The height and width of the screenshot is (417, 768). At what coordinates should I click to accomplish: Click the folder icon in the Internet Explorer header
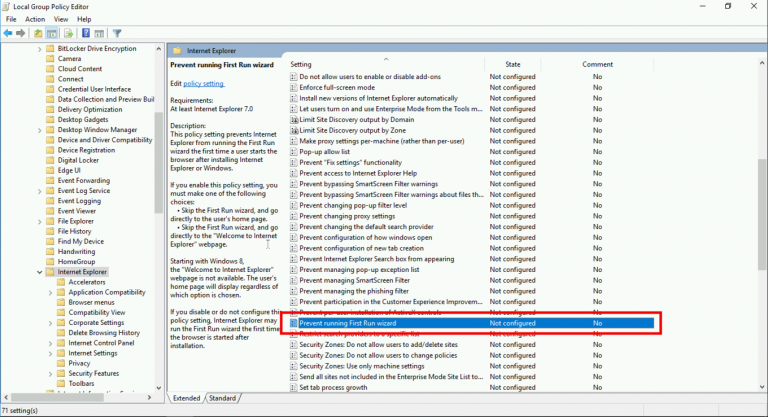tap(177, 50)
